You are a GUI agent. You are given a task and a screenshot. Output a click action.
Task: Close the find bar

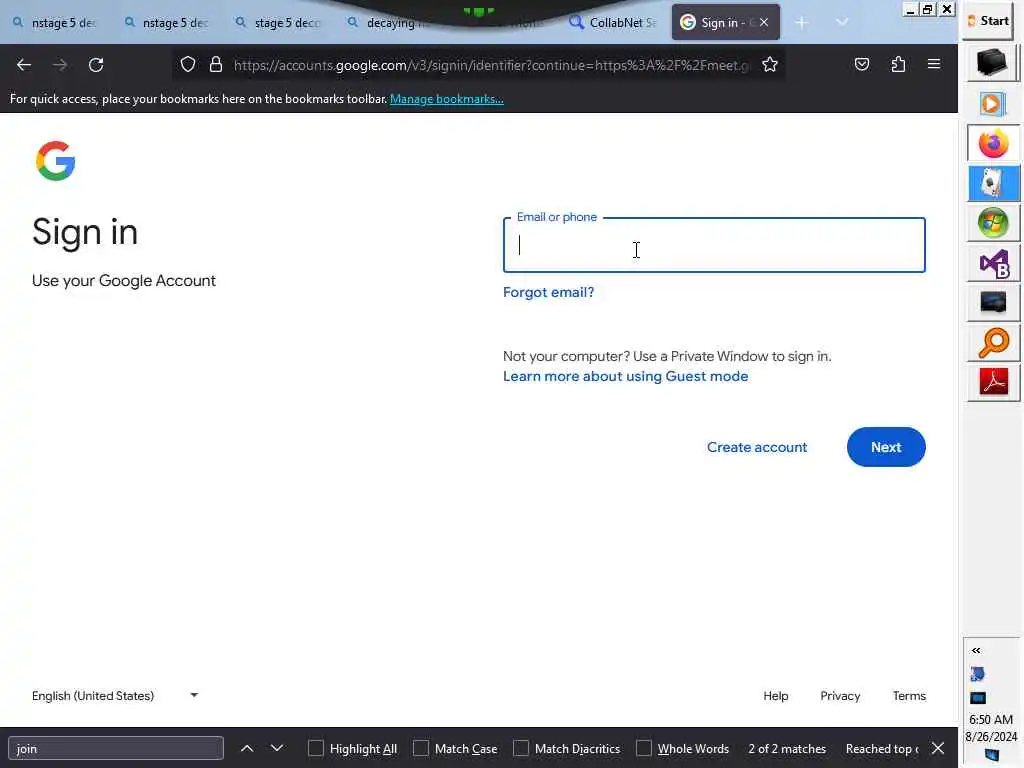pyautogui.click(x=938, y=748)
